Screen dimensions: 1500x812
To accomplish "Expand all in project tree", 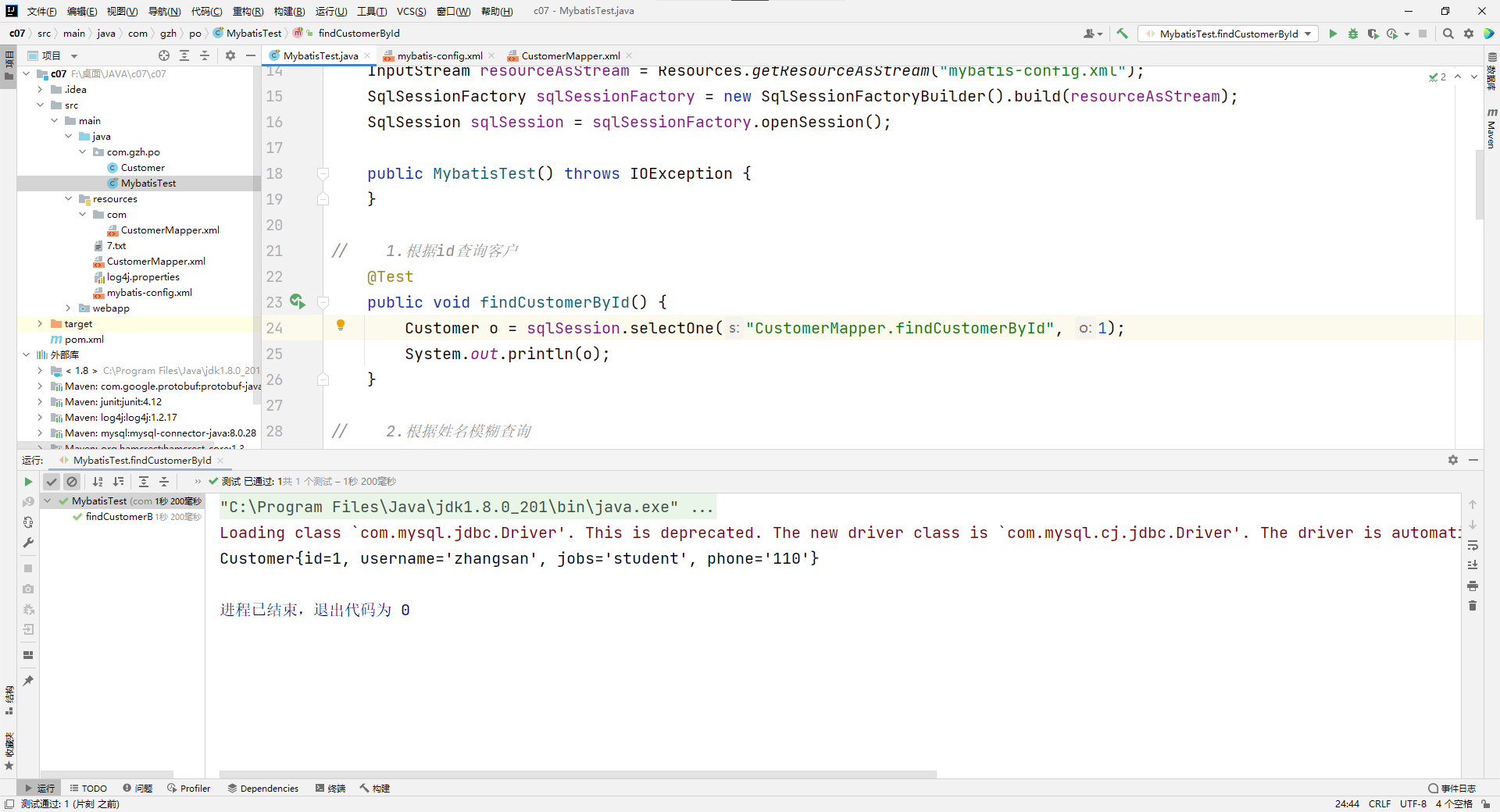I will (184, 55).
